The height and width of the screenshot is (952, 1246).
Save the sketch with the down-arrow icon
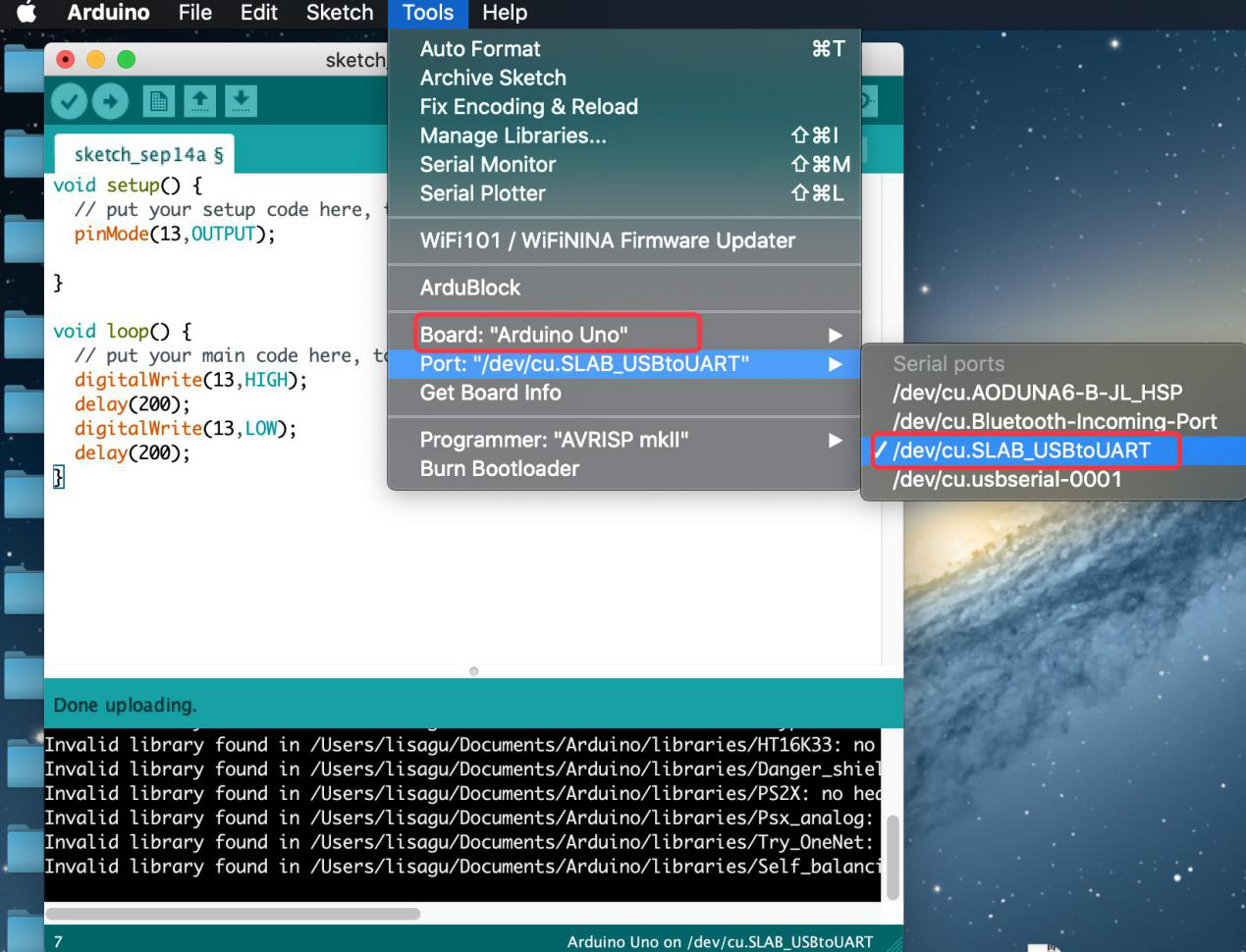point(241,101)
